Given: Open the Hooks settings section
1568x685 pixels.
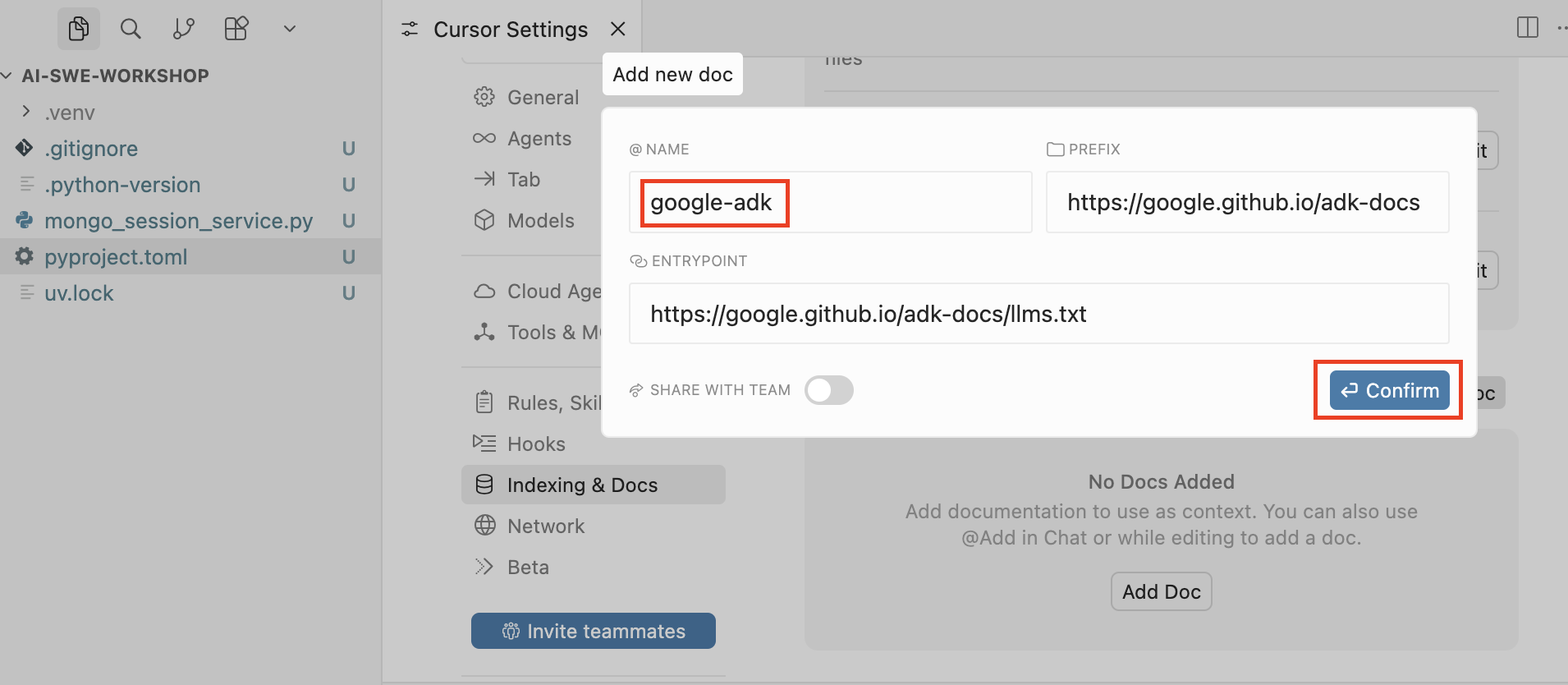Looking at the screenshot, I should (x=536, y=444).
